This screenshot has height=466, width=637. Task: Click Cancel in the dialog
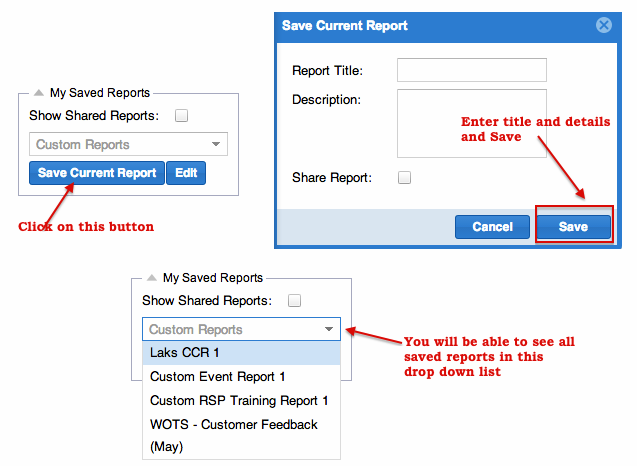point(492,227)
